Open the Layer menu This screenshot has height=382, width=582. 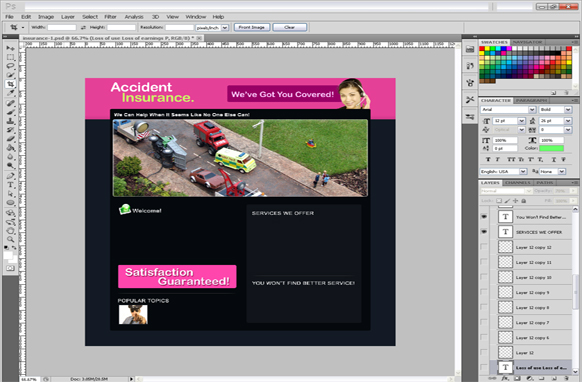pyautogui.click(x=68, y=17)
